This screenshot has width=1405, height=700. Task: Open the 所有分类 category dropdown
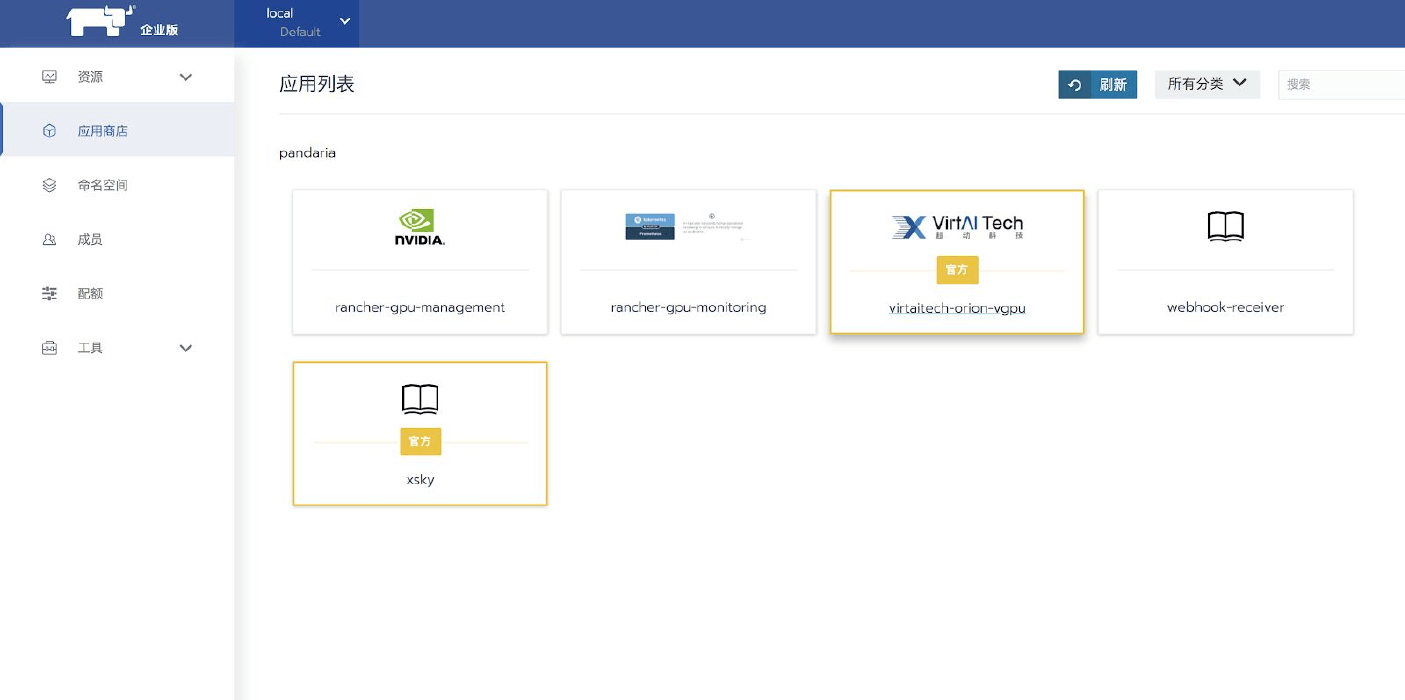pyautogui.click(x=1207, y=84)
